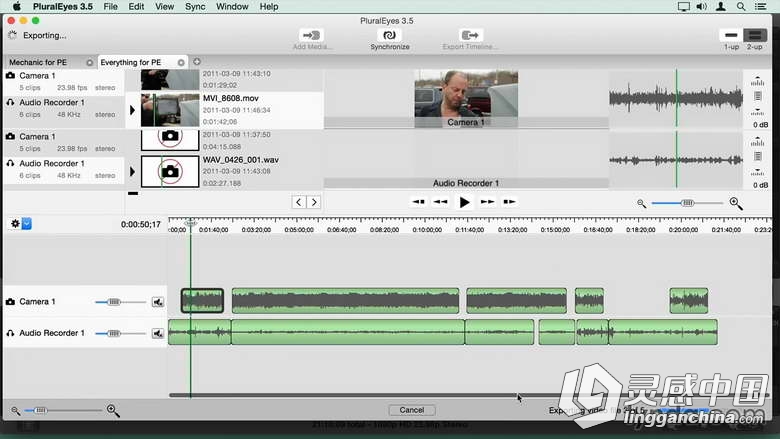Image resolution: width=780 pixels, height=439 pixels.
Task: Select the MVI_8608.mov thumbnail
Action: pos(170,110)
